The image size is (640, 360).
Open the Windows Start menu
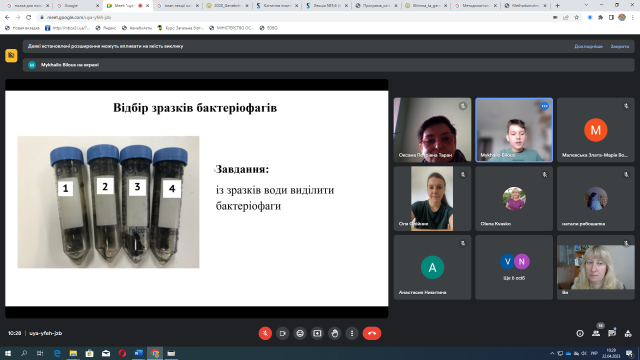click(8, 353)
